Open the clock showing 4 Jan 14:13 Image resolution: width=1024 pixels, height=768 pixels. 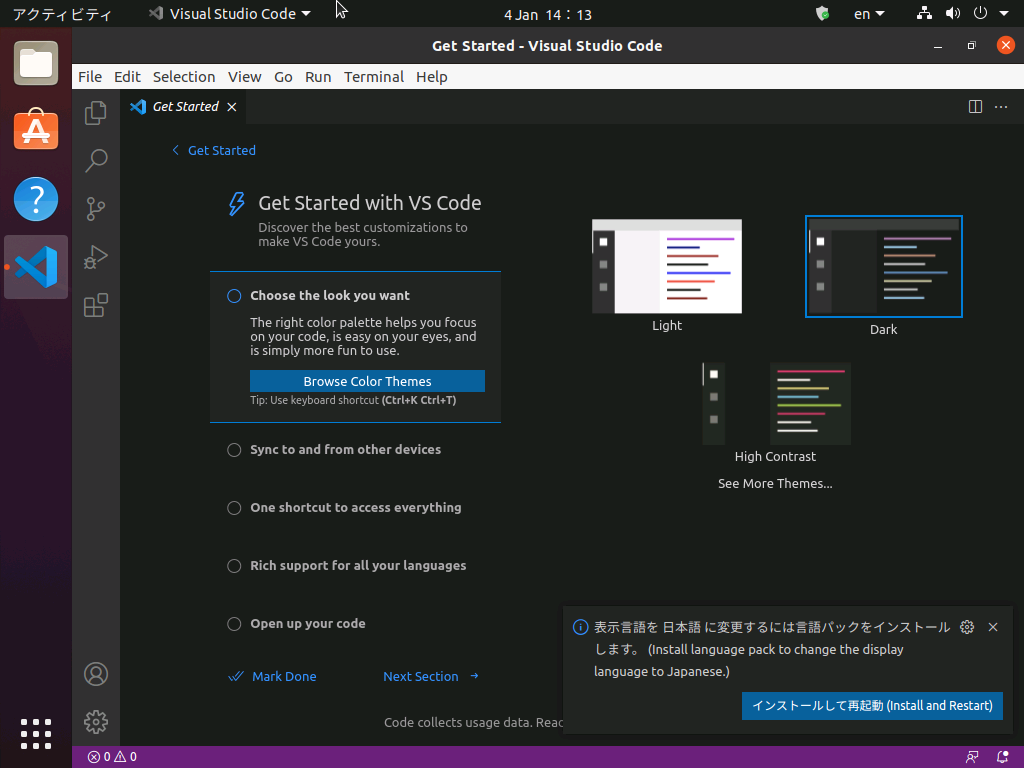point(547,14)
